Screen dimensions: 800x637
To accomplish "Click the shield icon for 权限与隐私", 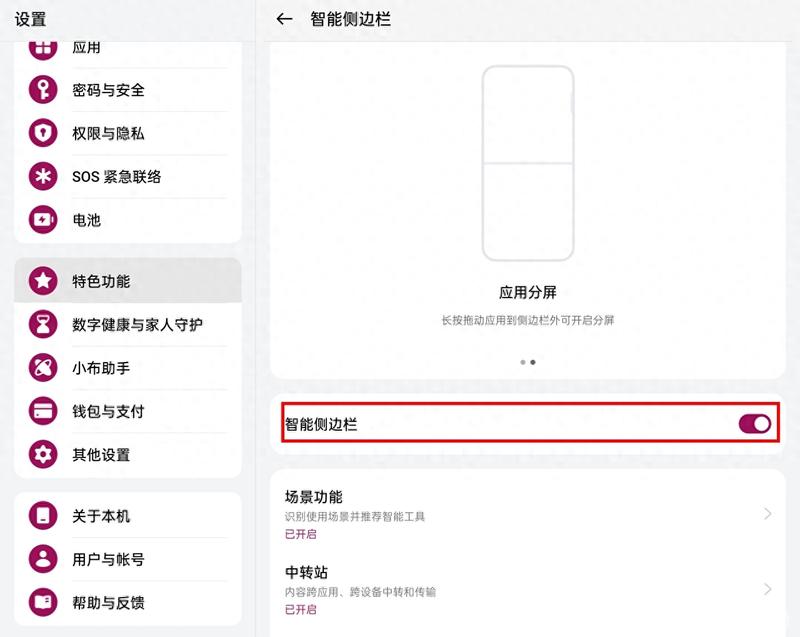I will (x=43, y=133).
